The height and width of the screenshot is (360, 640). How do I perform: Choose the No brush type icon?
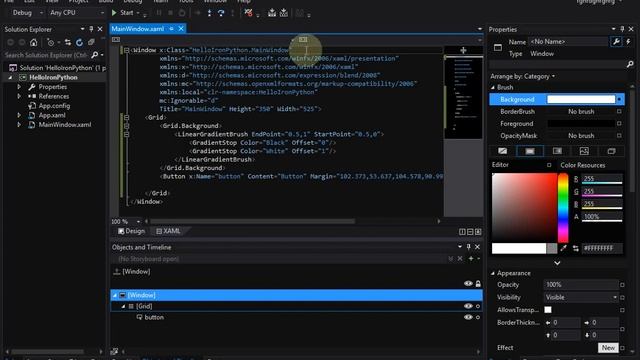tap(502, 151)
